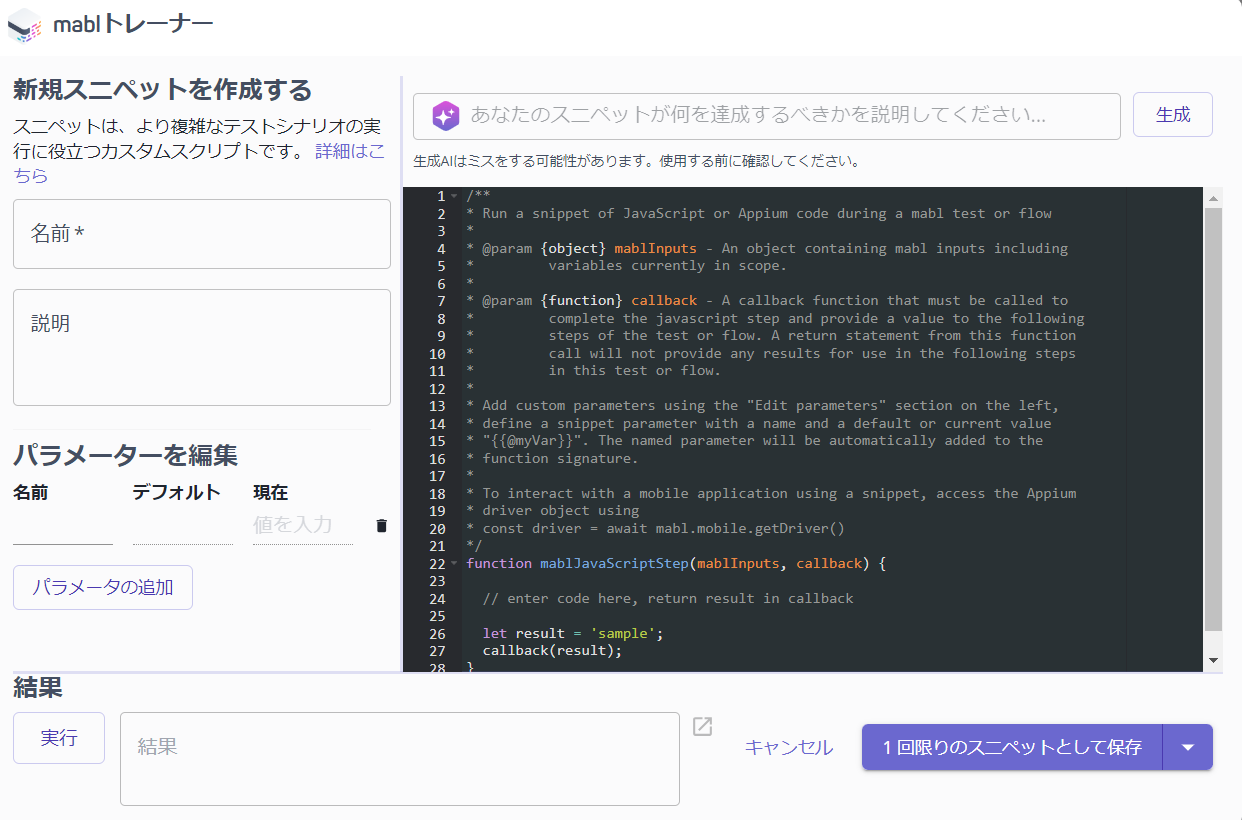Collapse comment block fold arrow at line 1

click(x=455, y=196)
